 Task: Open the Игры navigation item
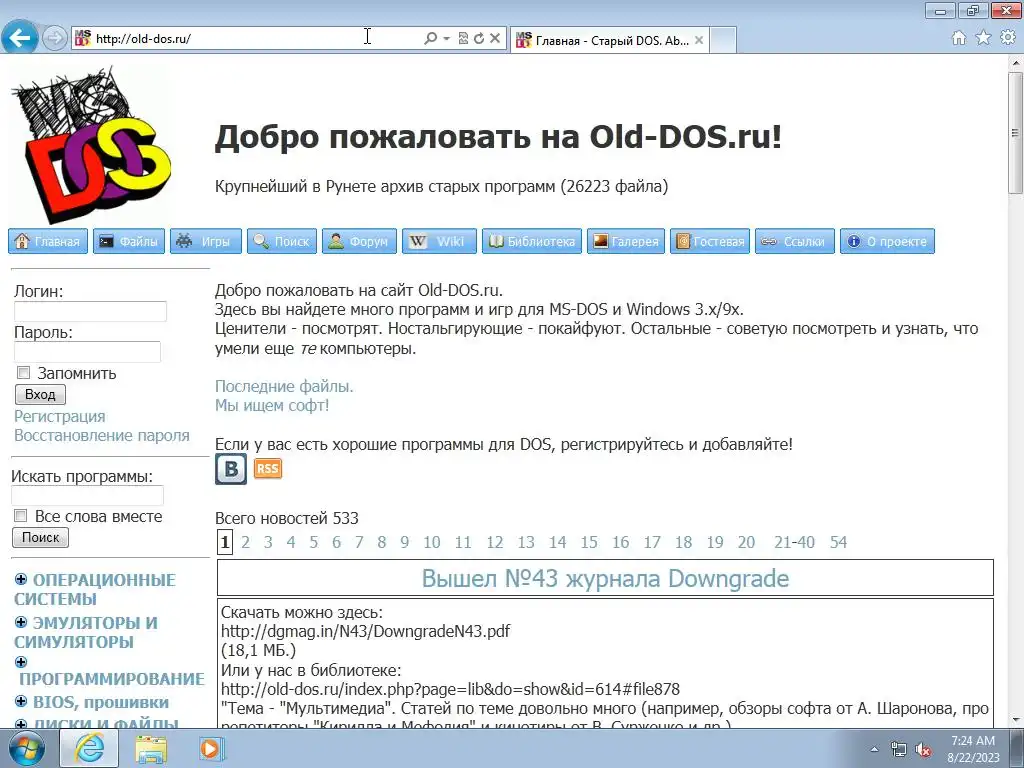[x=206, y=241]
